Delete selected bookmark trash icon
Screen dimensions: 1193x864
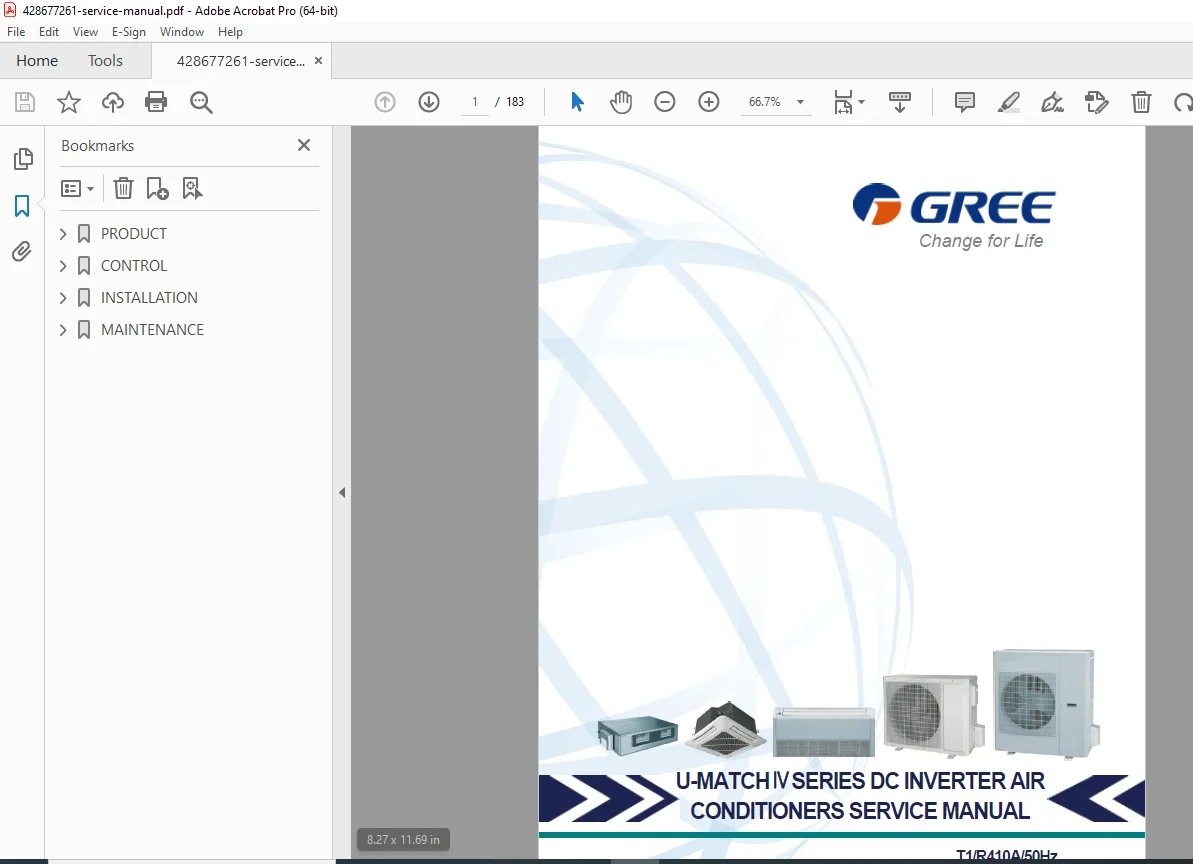point(123,188)
